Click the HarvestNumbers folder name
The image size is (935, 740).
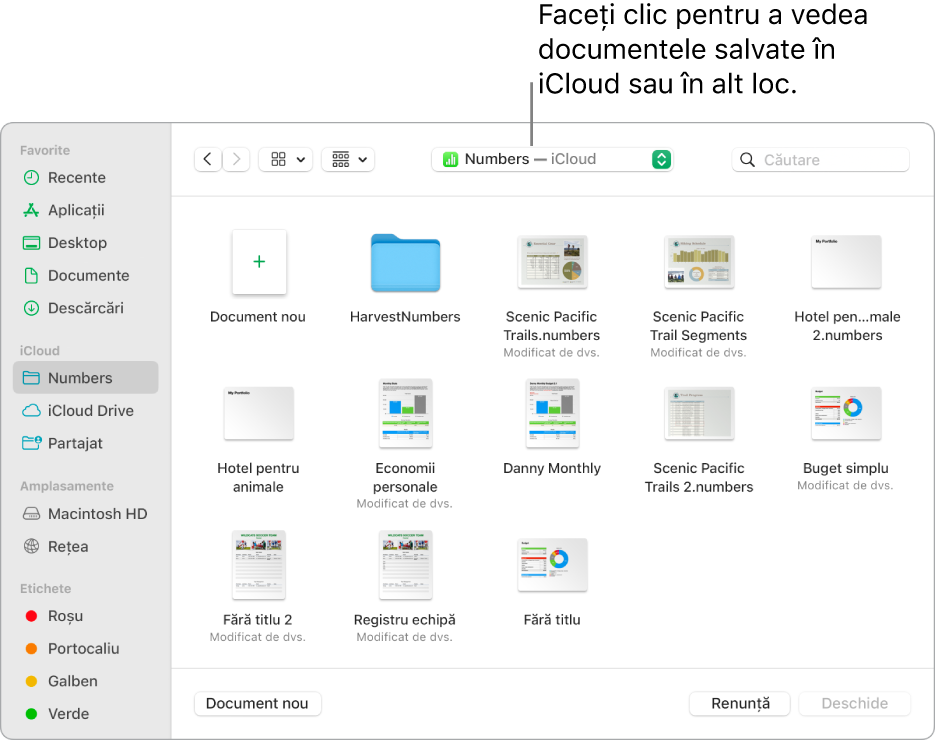pyautogui.click(x=405, y=317)
